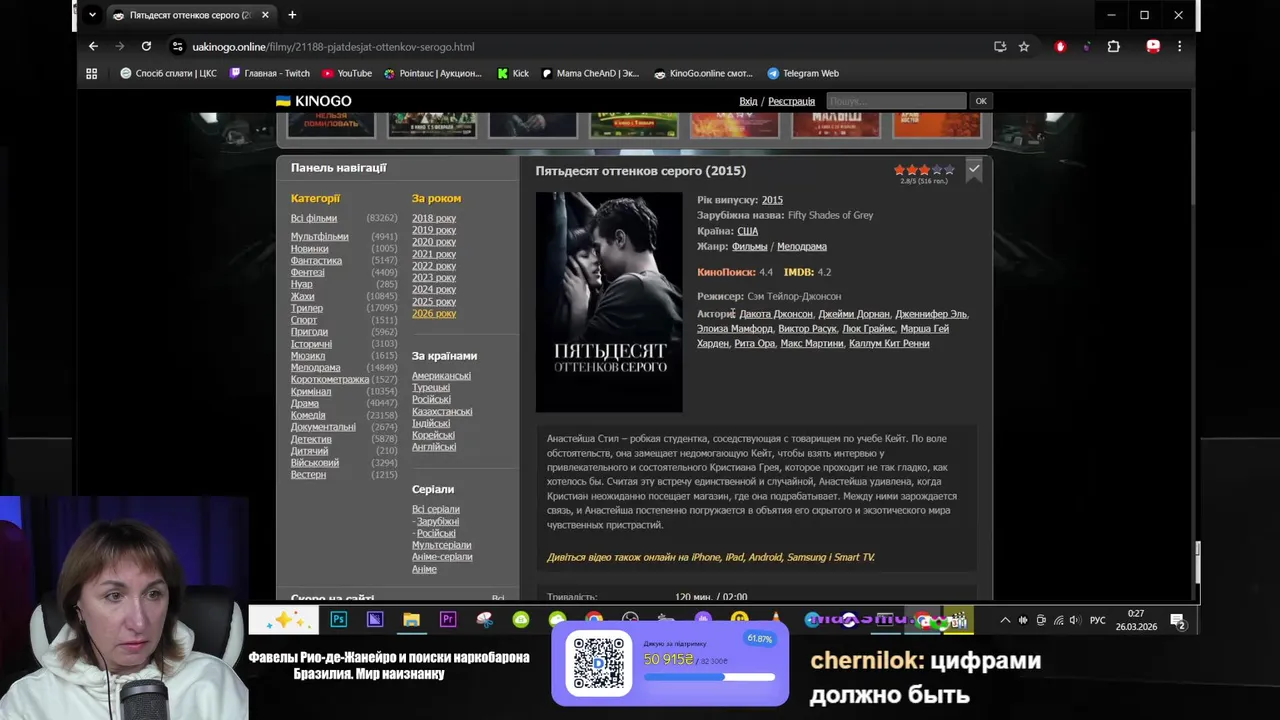This screenshot has height=720, width=1280.
Task: Click the Реєстрація link
Action: [x=791, y=101]
